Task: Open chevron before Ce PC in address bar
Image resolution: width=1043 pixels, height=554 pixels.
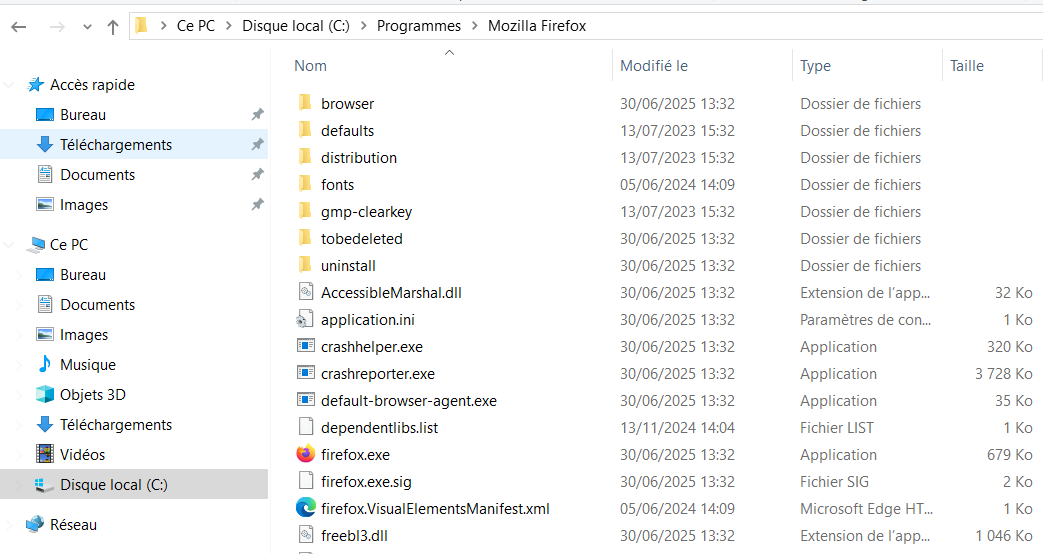Action: point(163,26)
